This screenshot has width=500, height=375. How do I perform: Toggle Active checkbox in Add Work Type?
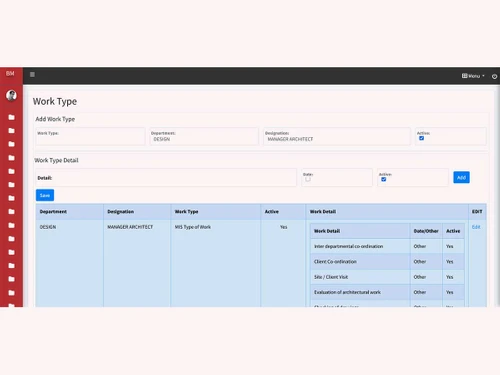[x=421, y=138]
